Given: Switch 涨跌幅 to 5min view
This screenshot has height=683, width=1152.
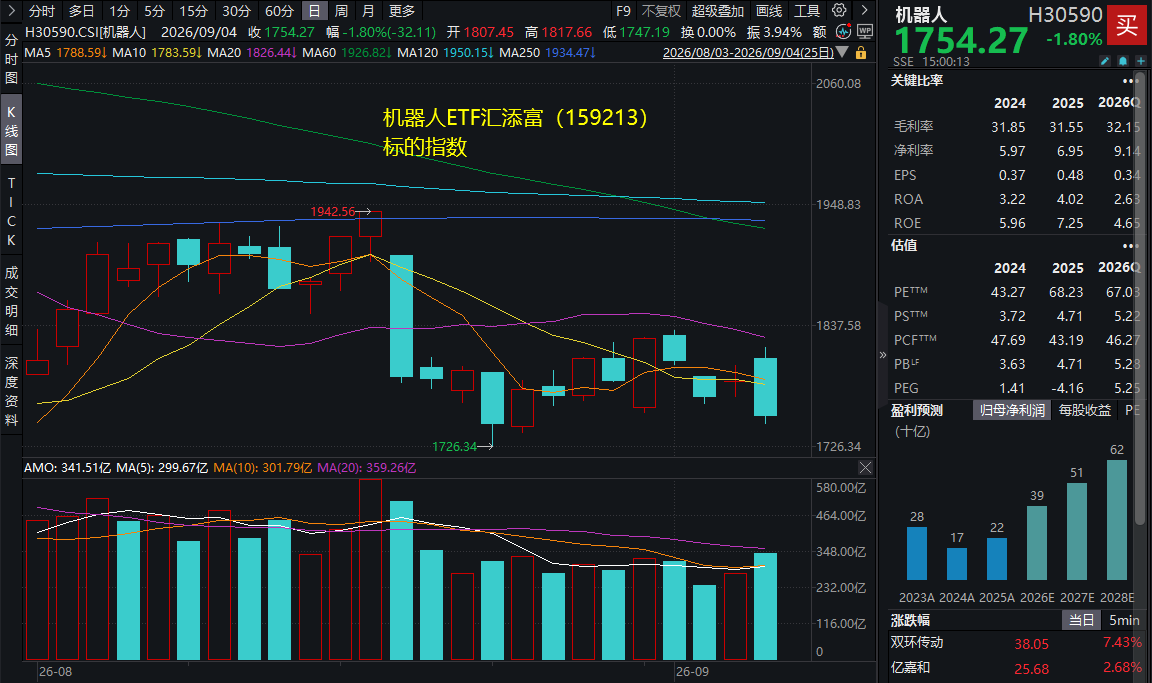Looking at the screenshot, I should [x=1124, y=620].
